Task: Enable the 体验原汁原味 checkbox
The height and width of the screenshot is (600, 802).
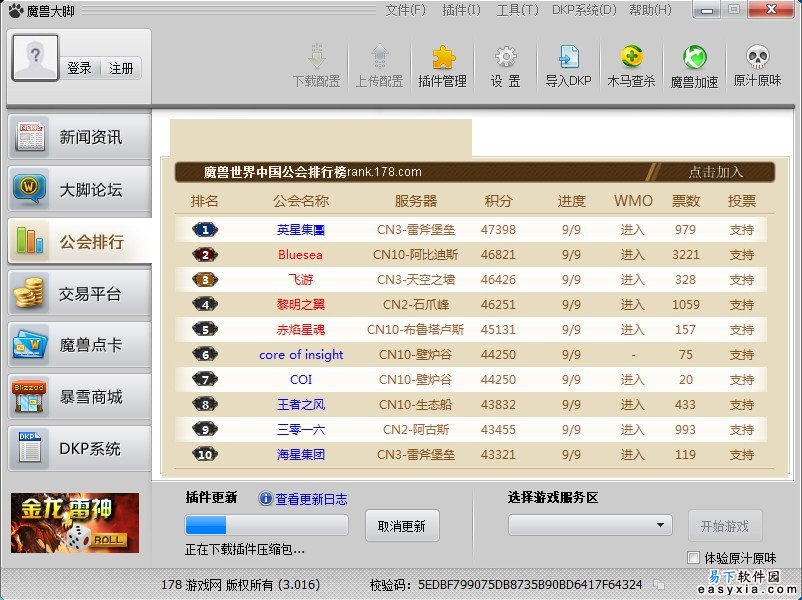Action: pos(693,558)
